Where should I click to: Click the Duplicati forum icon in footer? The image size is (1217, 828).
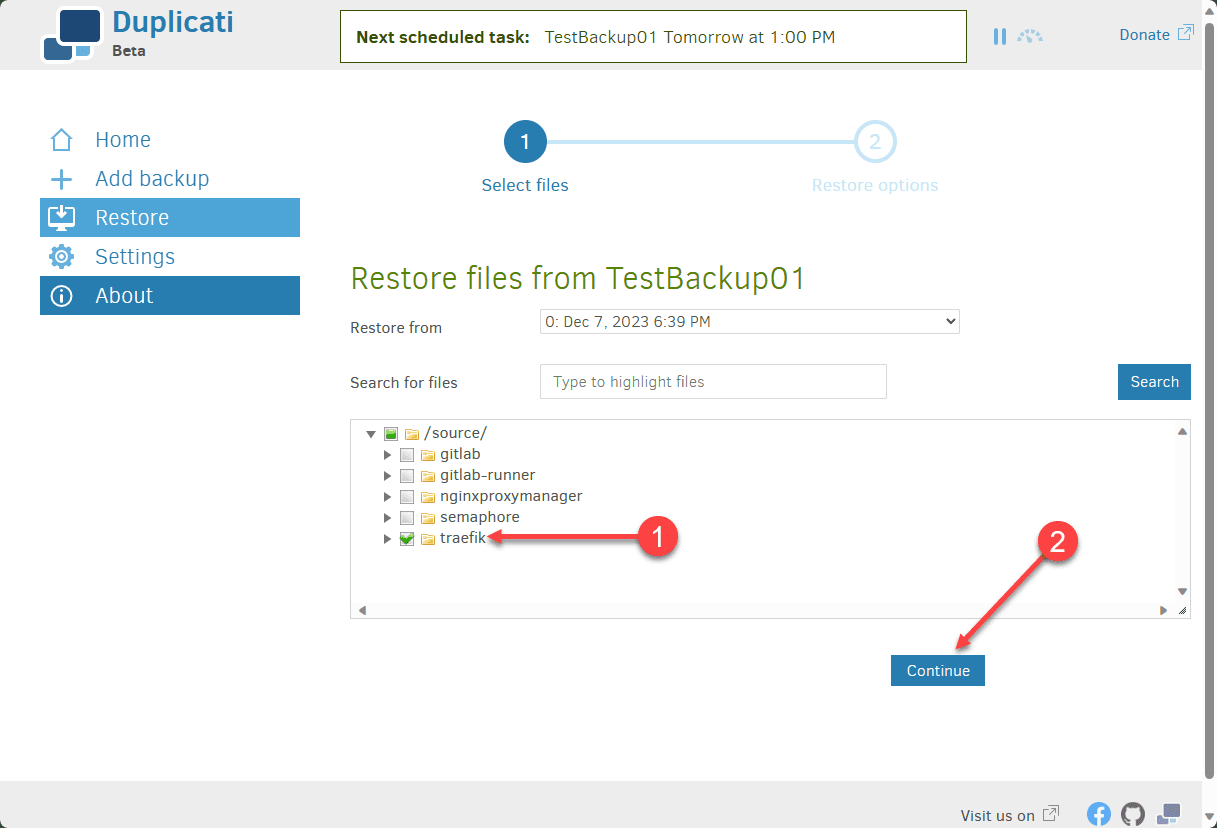point(1168,814)
